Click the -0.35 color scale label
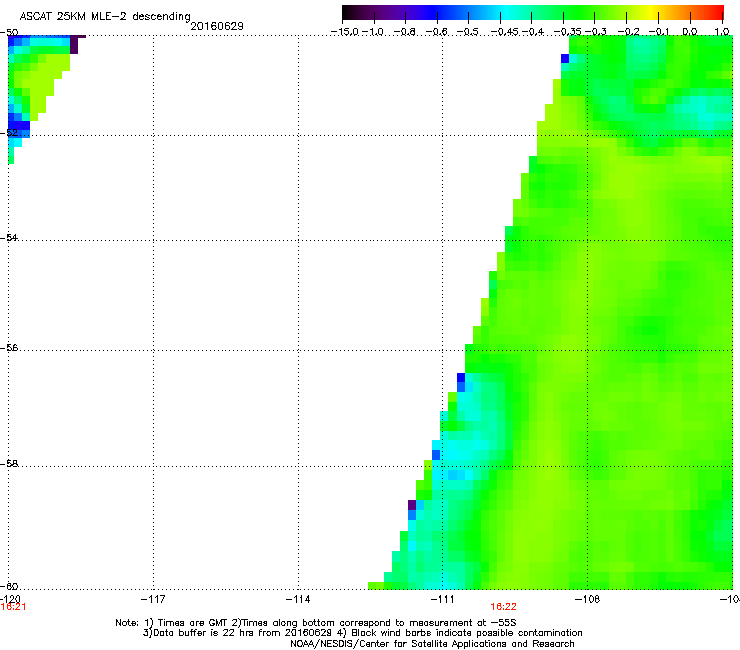The image size is (740, 650). pos(567,32)
